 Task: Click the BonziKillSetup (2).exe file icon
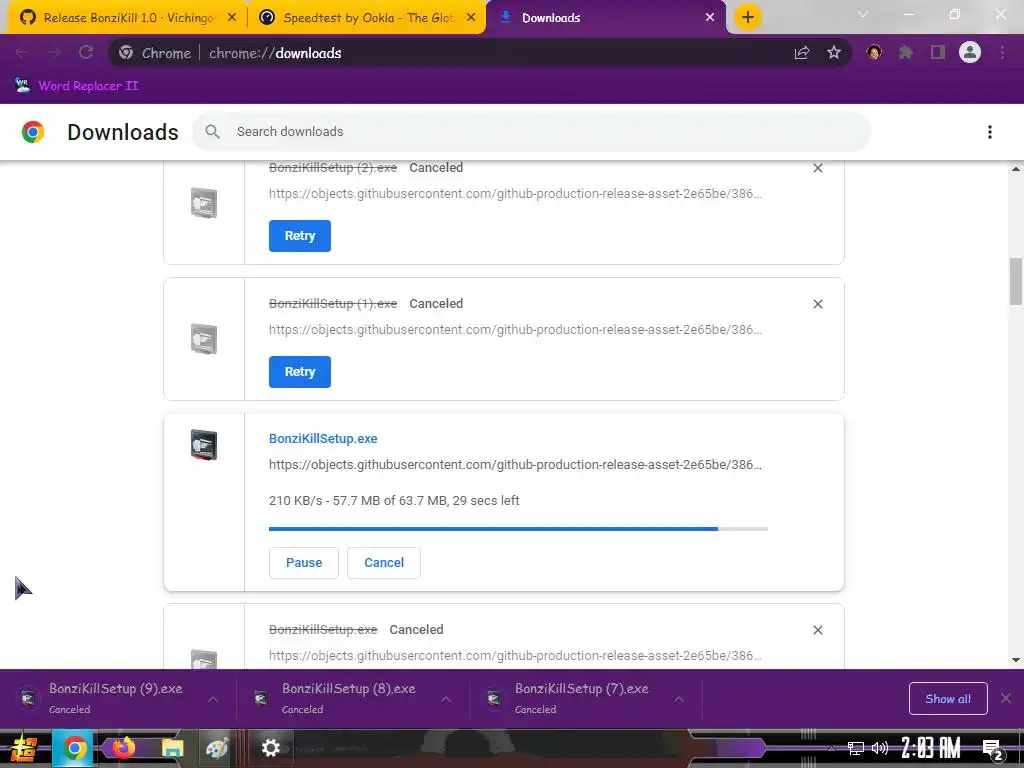pos(204,202)
